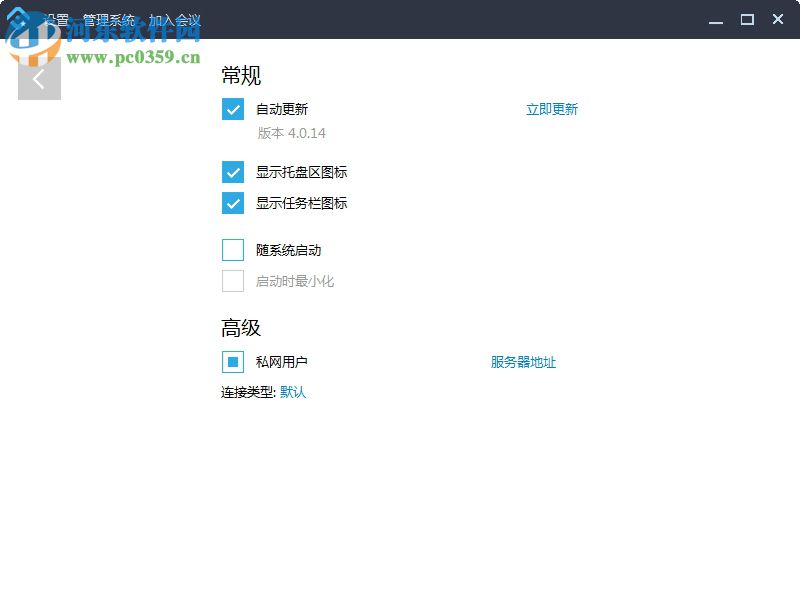Screen dimensions: 800x600
Task: Click the back arrow in the left sidebar
Action: (38, 78)
